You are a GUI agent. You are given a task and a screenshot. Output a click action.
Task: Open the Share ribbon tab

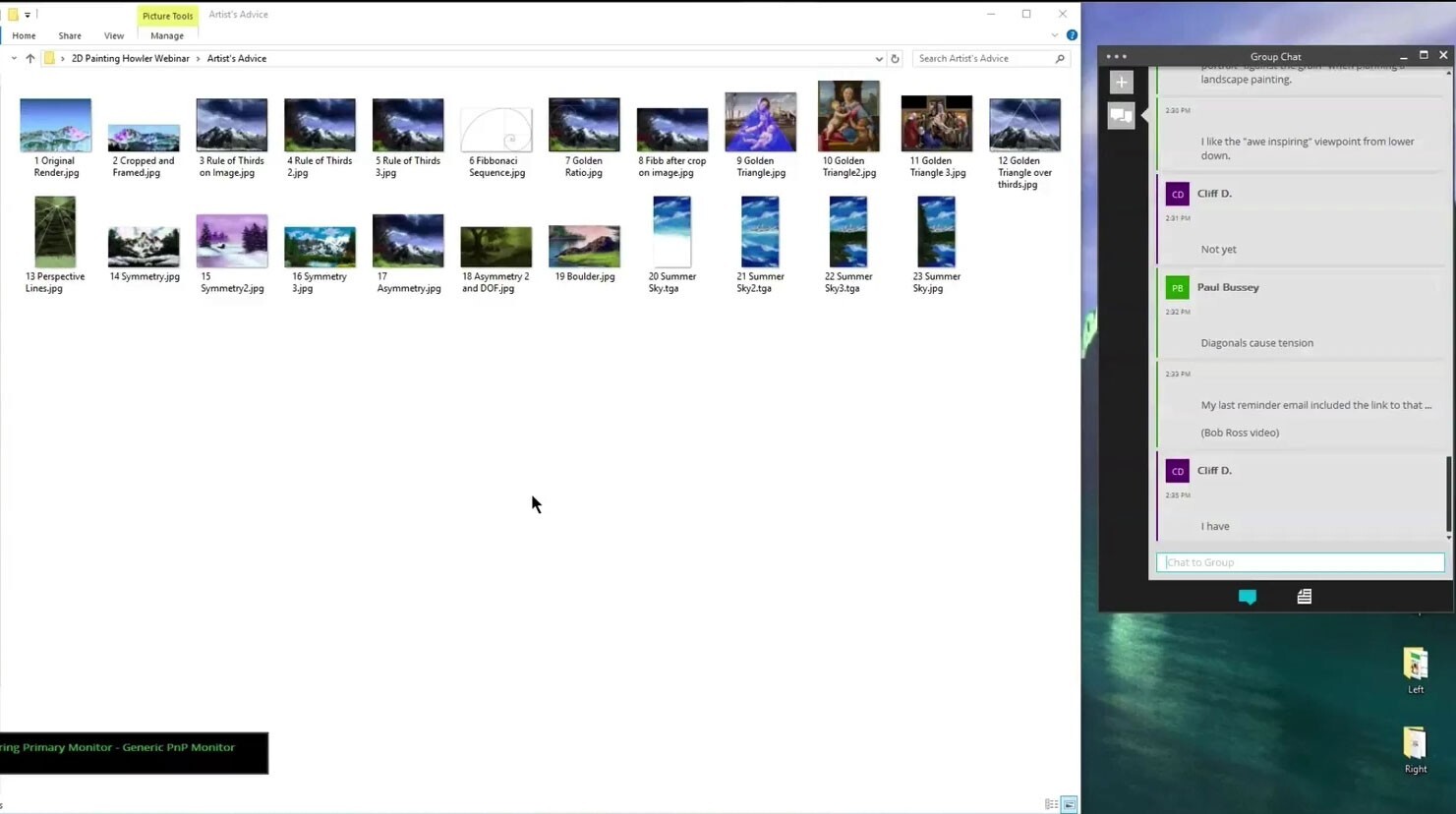[x=70, y=35]
